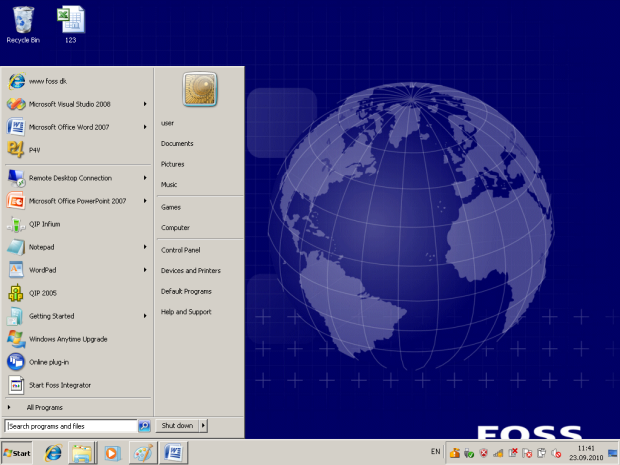Open WordPad icon in Start menu

click(x=16, y=270)
